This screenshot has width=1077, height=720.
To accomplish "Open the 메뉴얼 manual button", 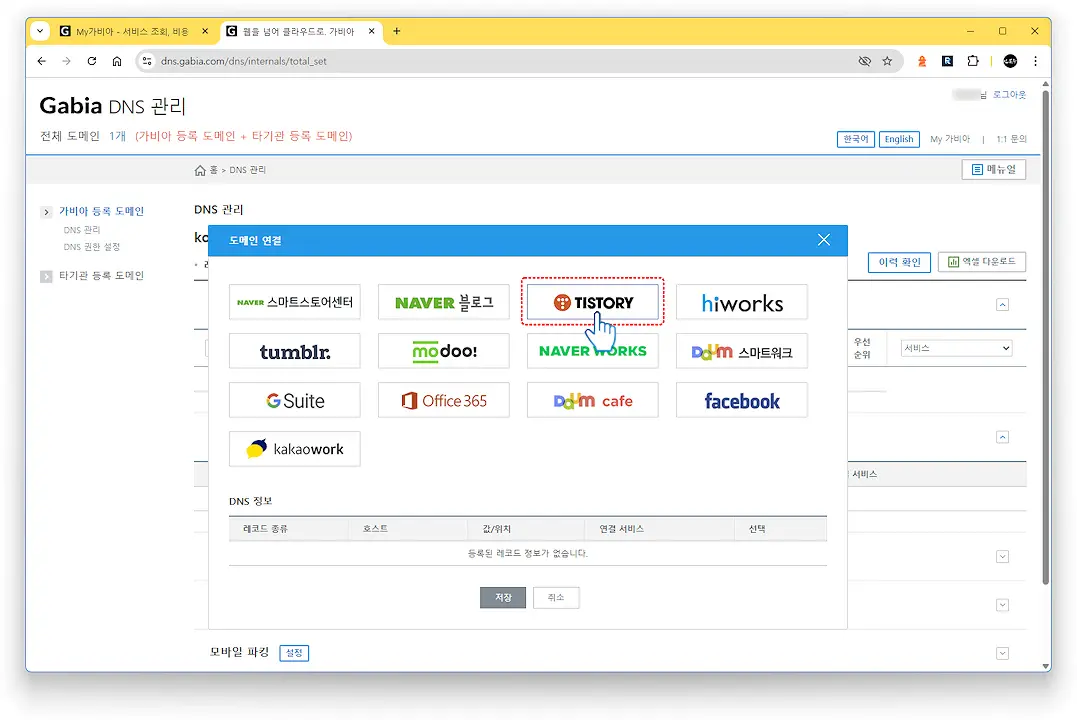I will [993, 170].
